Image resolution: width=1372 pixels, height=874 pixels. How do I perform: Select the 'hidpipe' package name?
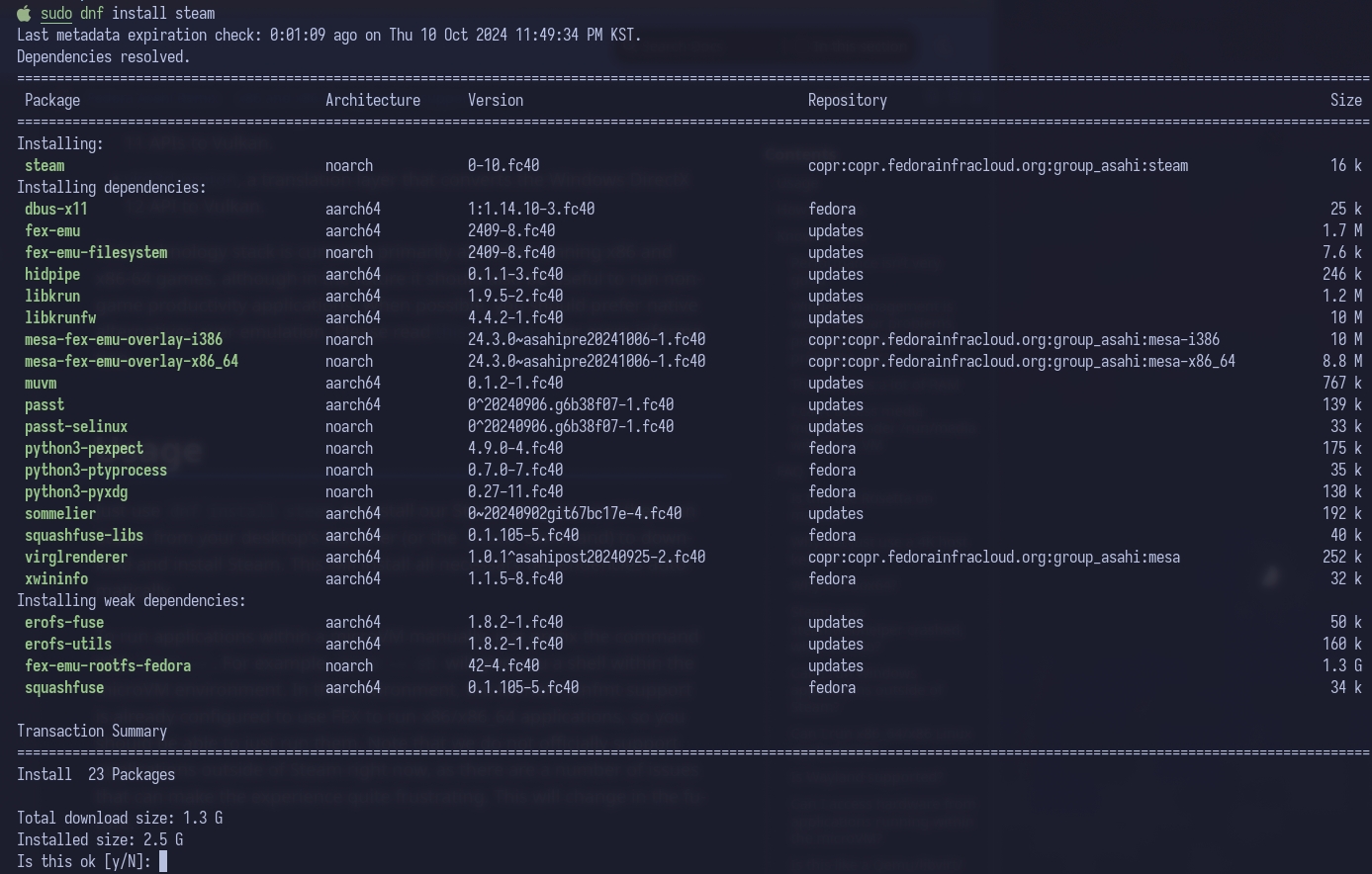tap(52, 274)
